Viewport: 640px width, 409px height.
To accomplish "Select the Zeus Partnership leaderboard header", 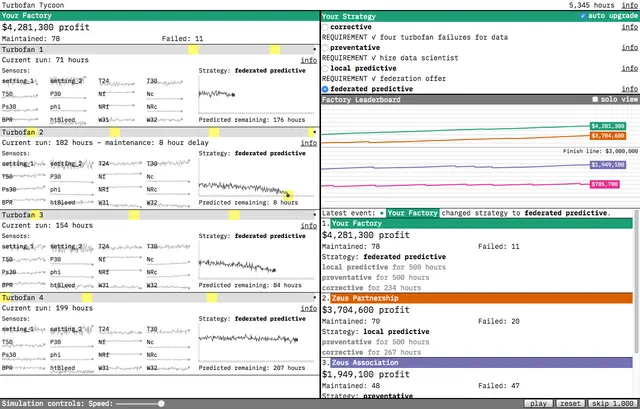I will [478, 298].
